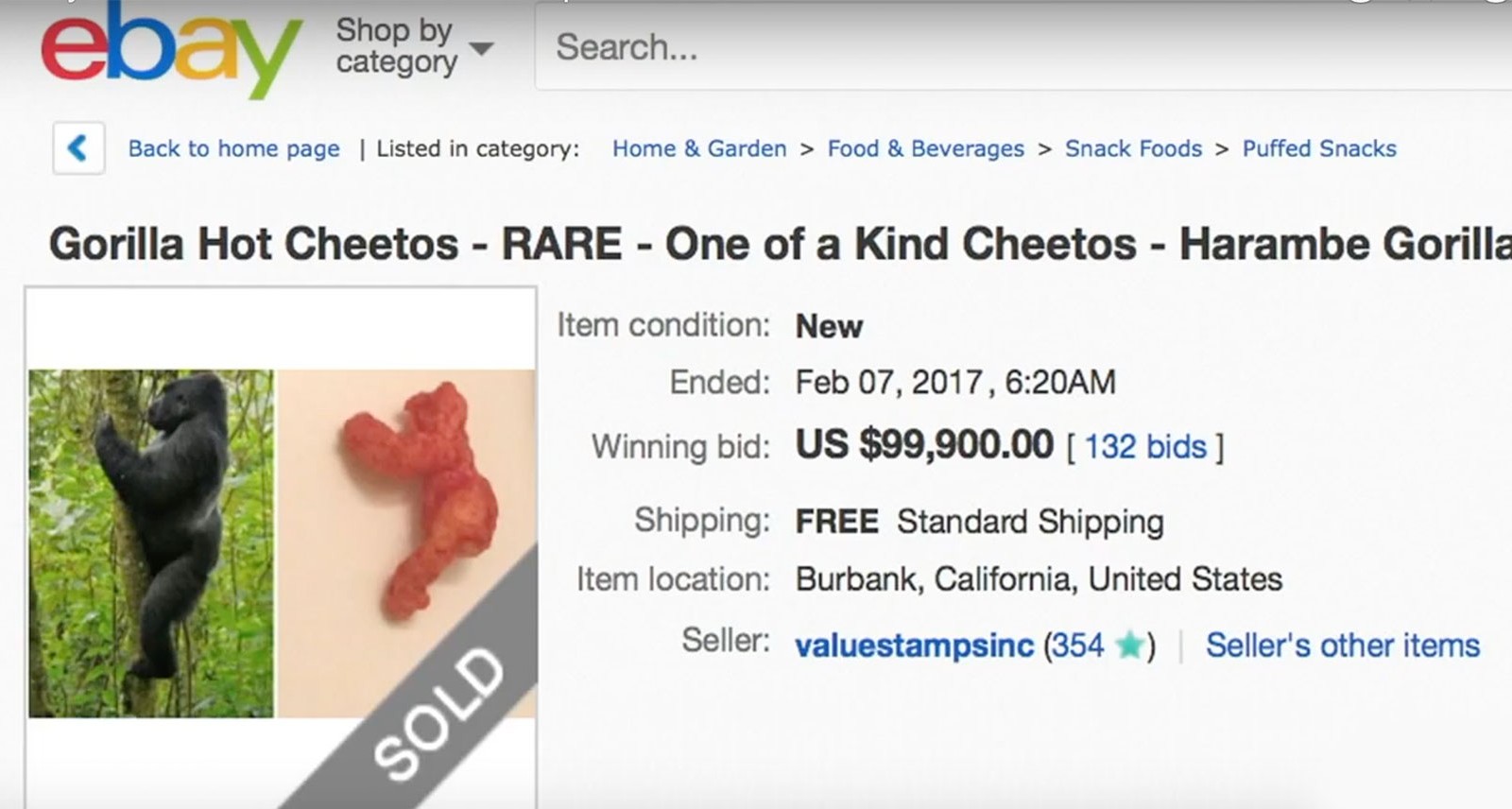Focus the Search input field
The image size is (1512, 809).
click(1022, 47)
